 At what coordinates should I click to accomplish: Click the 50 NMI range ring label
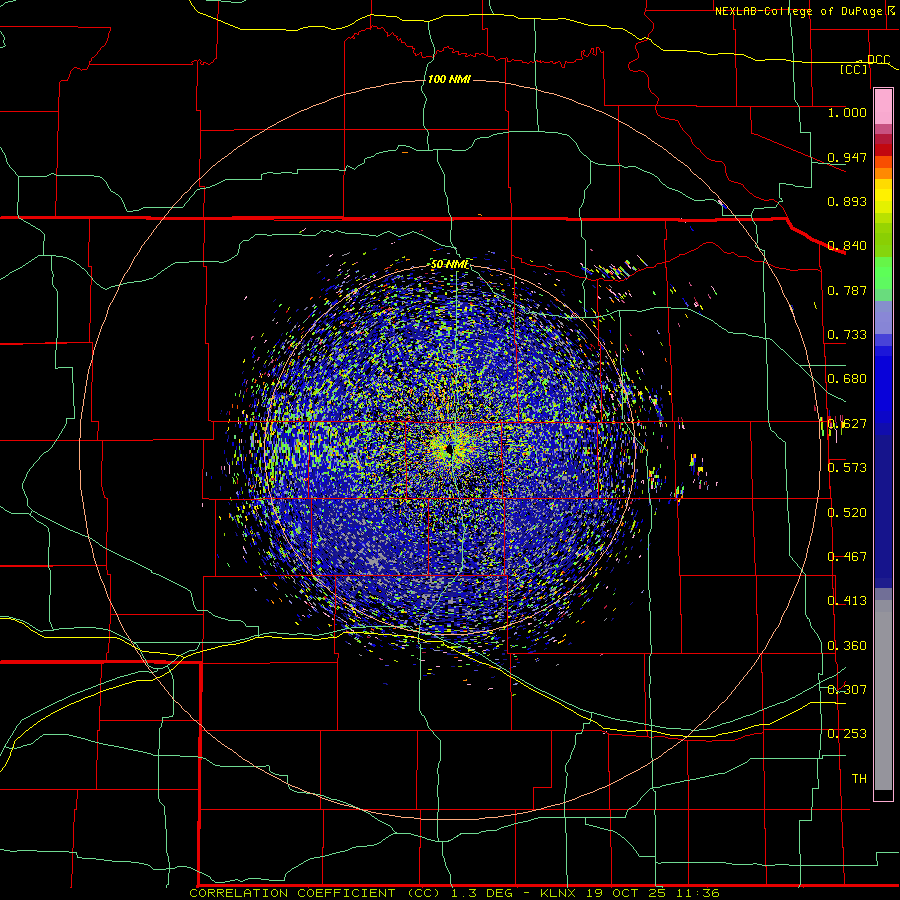coord(449,264)
